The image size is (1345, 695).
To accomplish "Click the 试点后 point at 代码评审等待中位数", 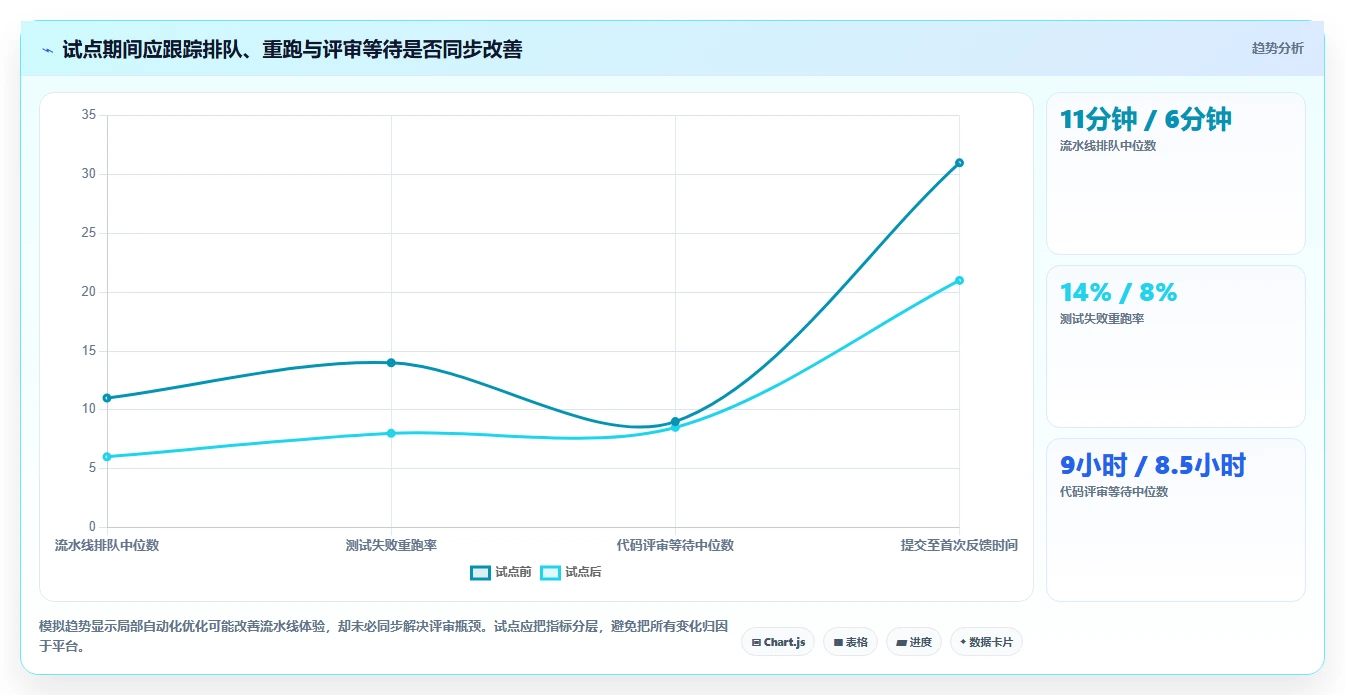I will (x=675, y=428).
